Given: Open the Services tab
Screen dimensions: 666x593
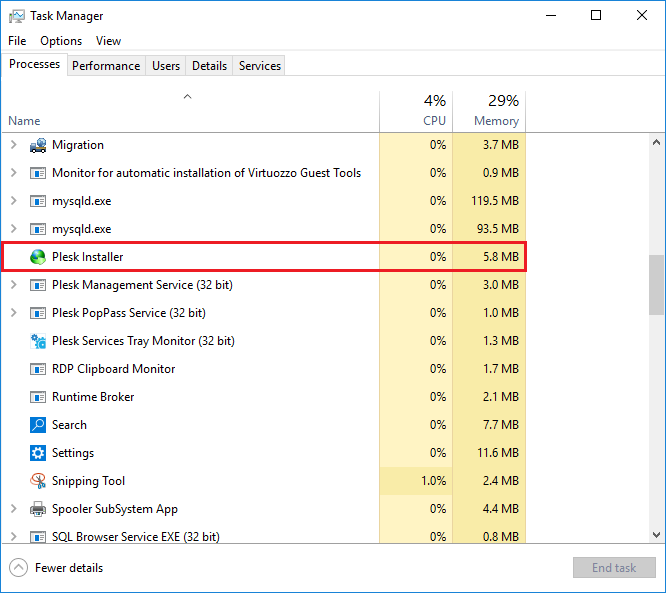Looking at the screenshot, I should coord(260,66).
